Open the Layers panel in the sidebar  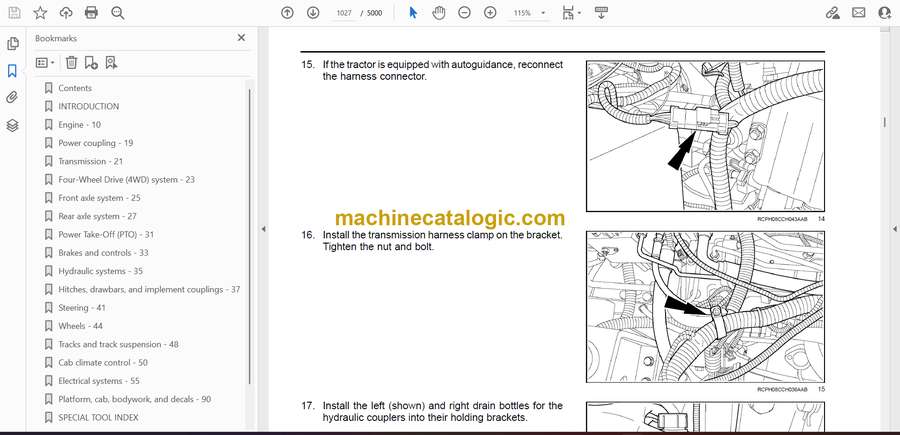[13, 125]
